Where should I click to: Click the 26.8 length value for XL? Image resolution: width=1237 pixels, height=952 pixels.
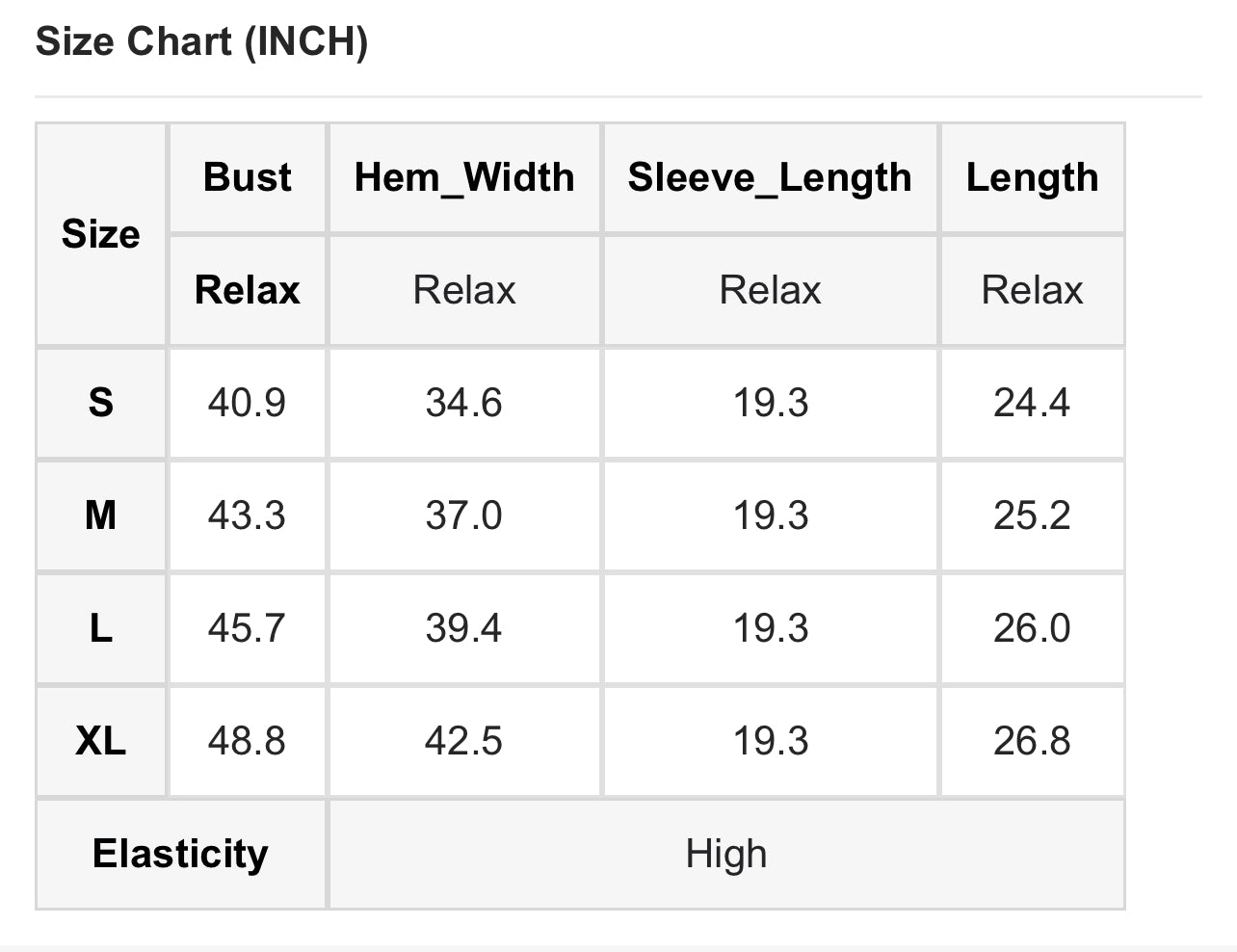1032,741
